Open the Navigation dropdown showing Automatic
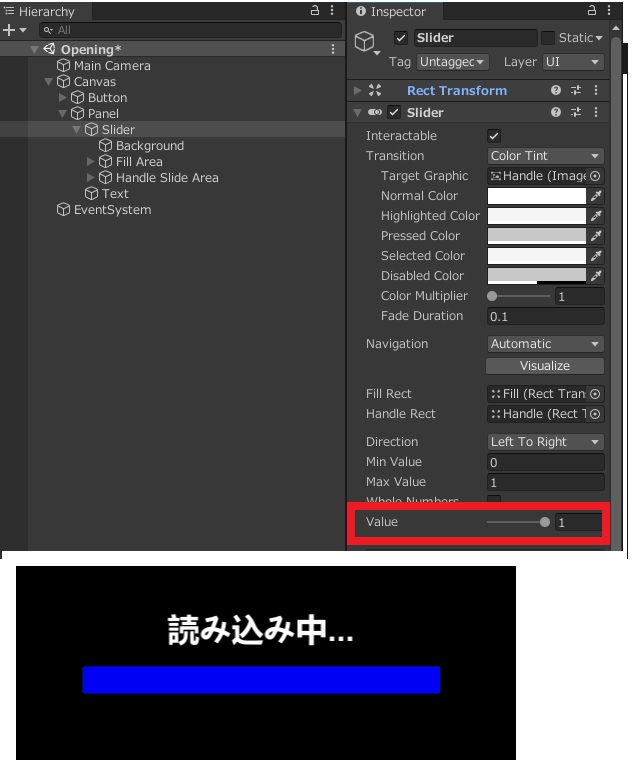The width and height of the screenshot is (636, 770). (546, 344)
